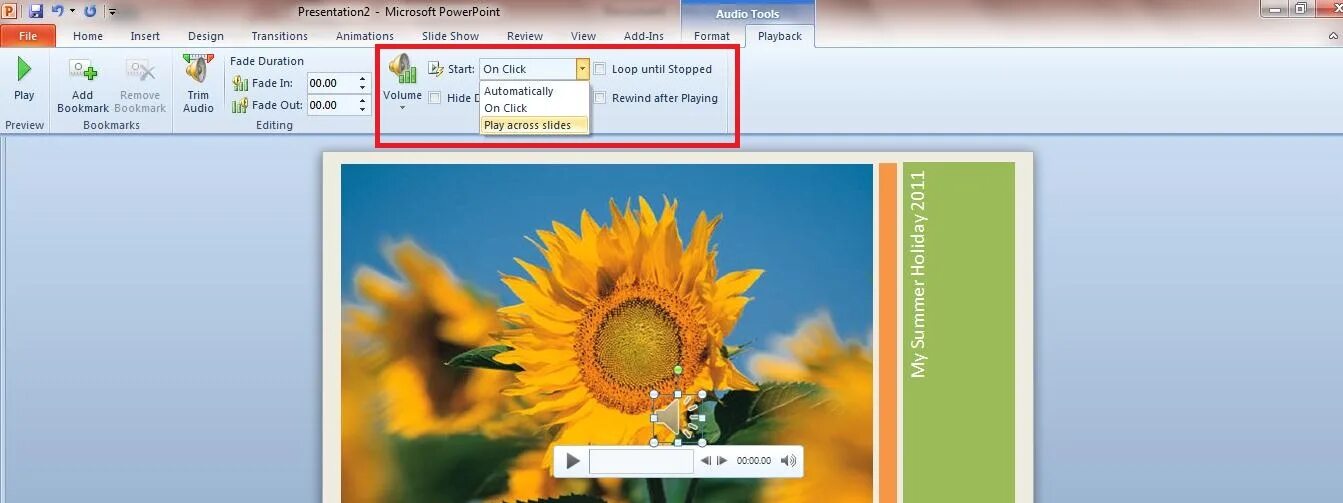The image size is (1343, 503).
Task: Decrease the Fade Out duration with down arrow
Action: tap(360, 110)
